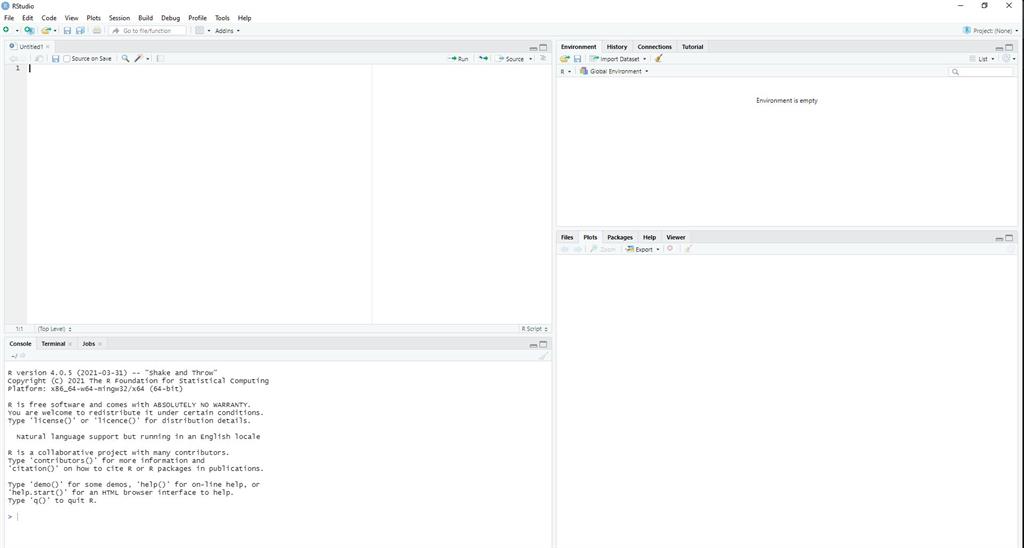1024x548 pixels.
Task: Open the Debug menu
Action: pos(170,18)
